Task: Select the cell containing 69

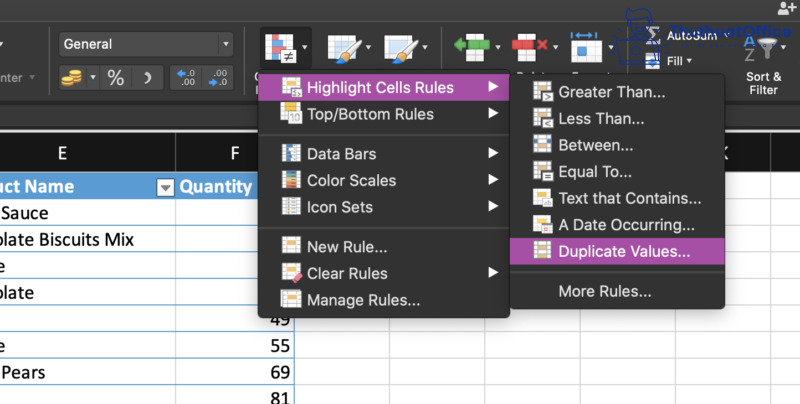Action: point(235,372)
